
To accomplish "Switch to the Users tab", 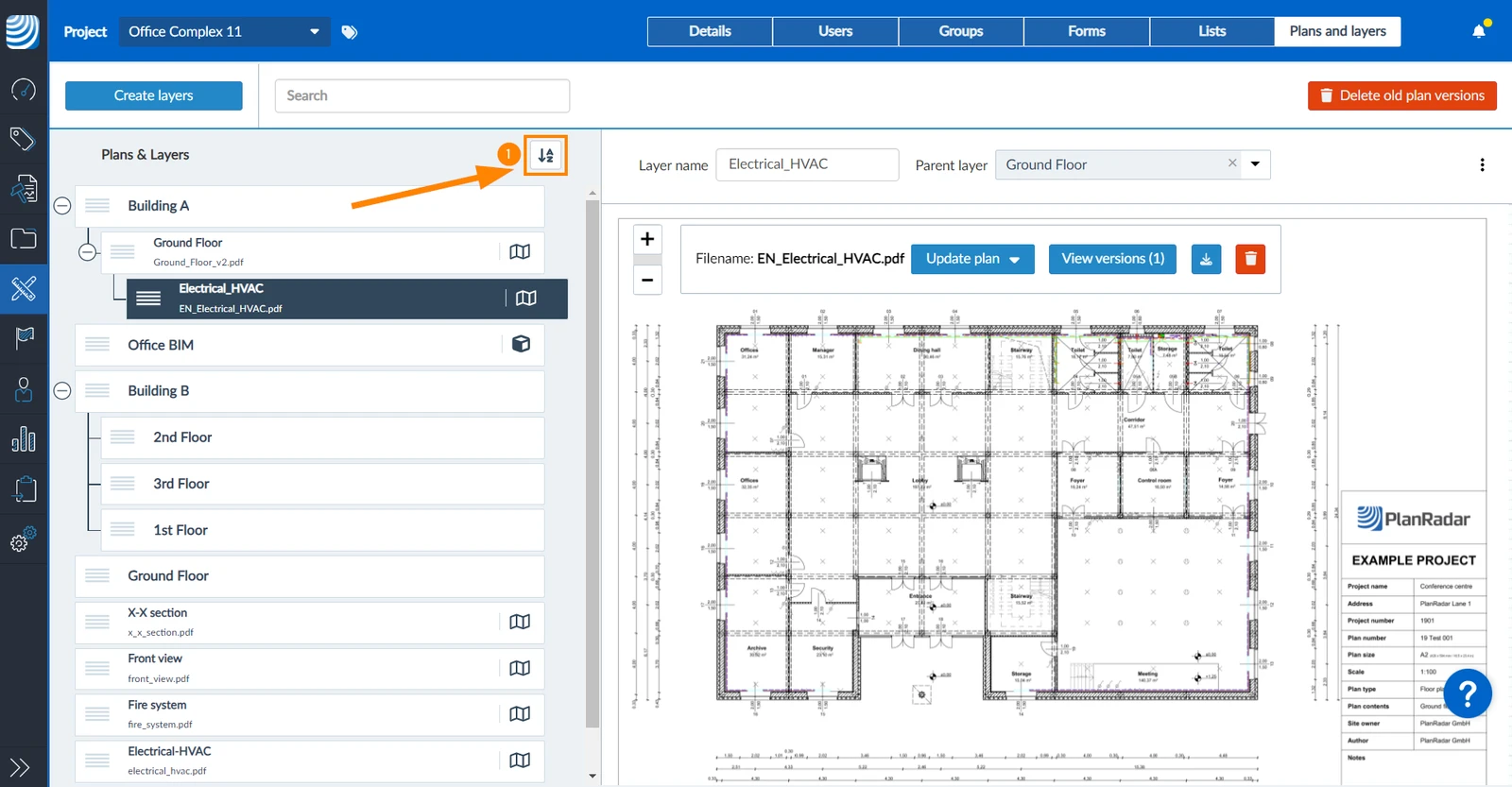I will pos(835,31).
